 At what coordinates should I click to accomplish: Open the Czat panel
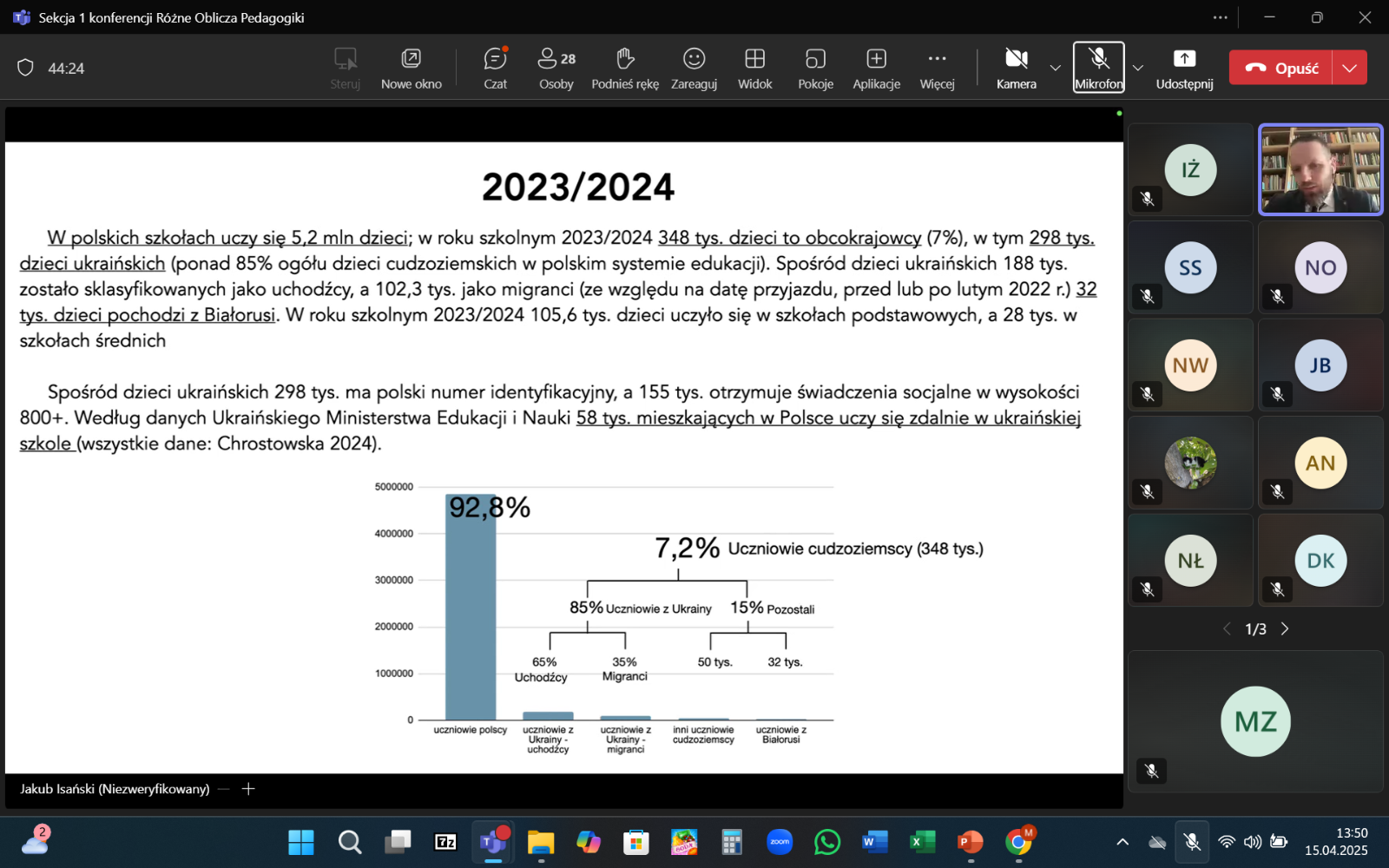pyautogui.click(x=495, y=68)
